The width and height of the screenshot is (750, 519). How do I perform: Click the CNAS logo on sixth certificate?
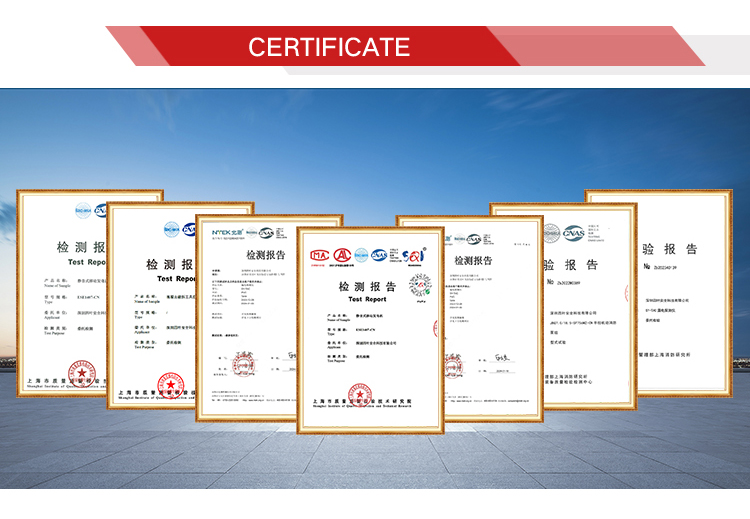point(573,233)
